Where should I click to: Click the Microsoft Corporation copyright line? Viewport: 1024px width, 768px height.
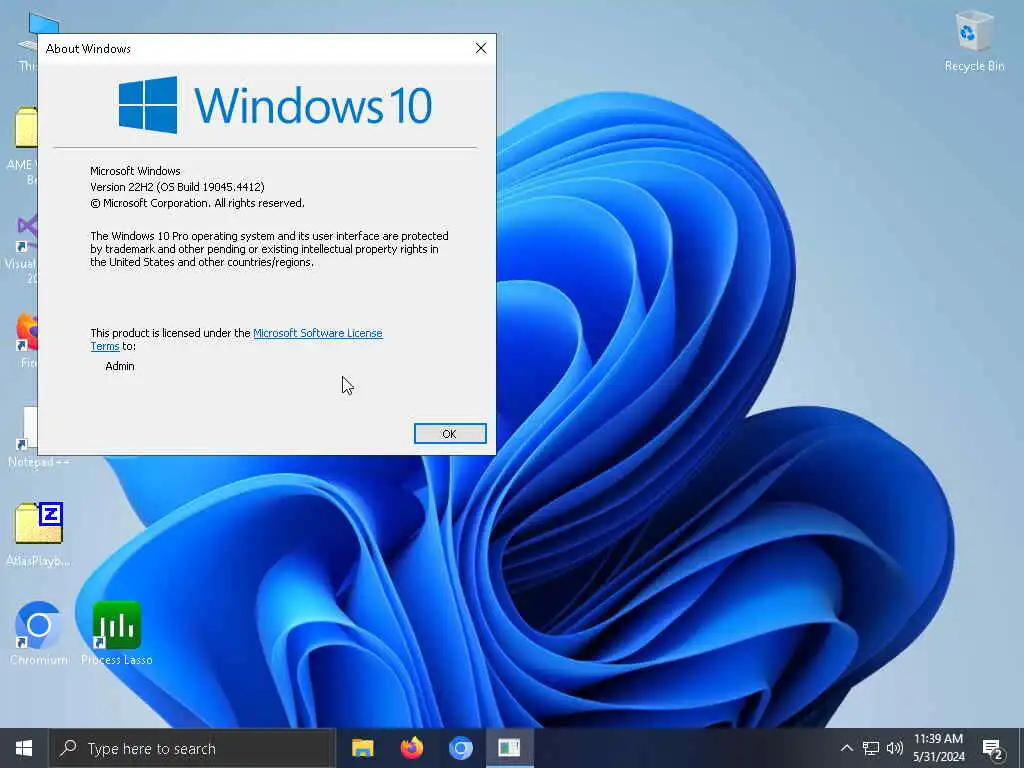click(197, 203)
